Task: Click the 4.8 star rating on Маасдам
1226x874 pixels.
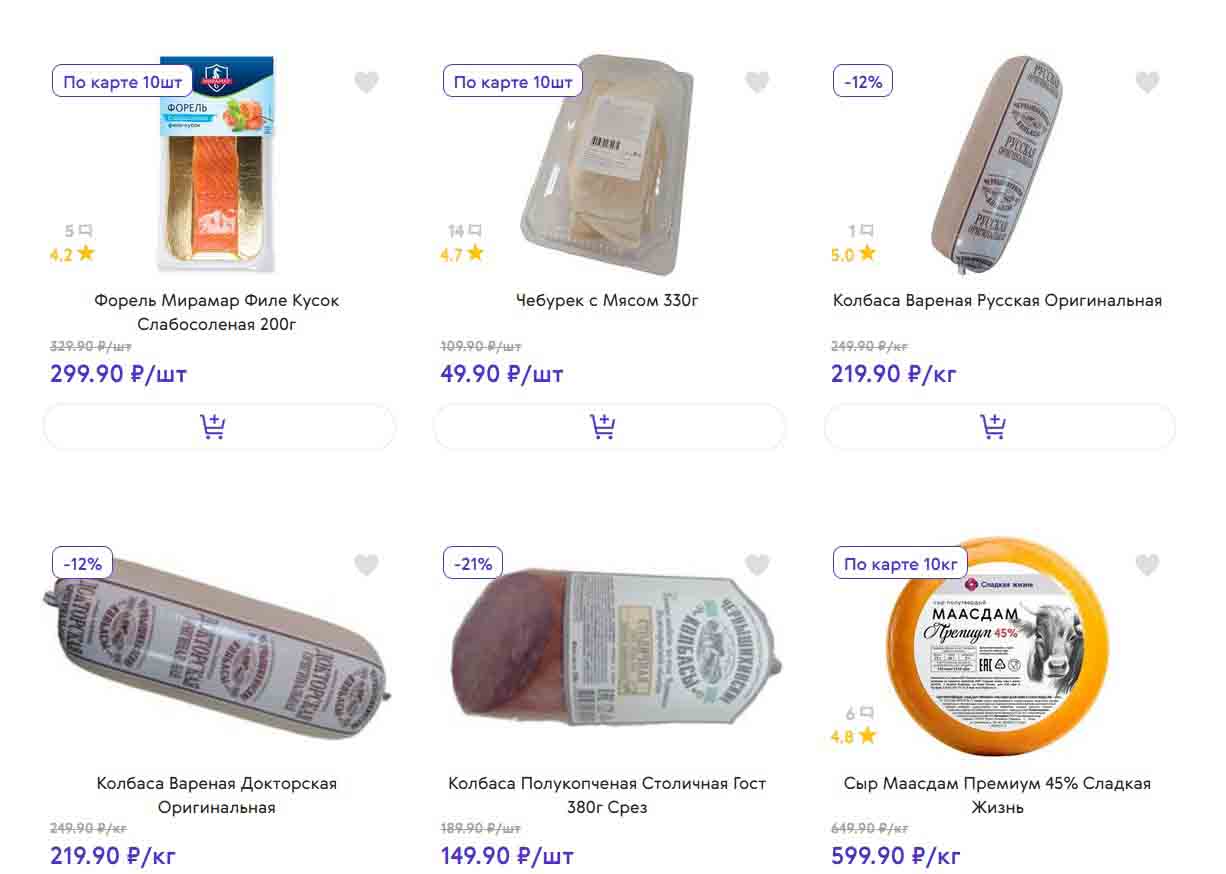Action: pos(853,737)
